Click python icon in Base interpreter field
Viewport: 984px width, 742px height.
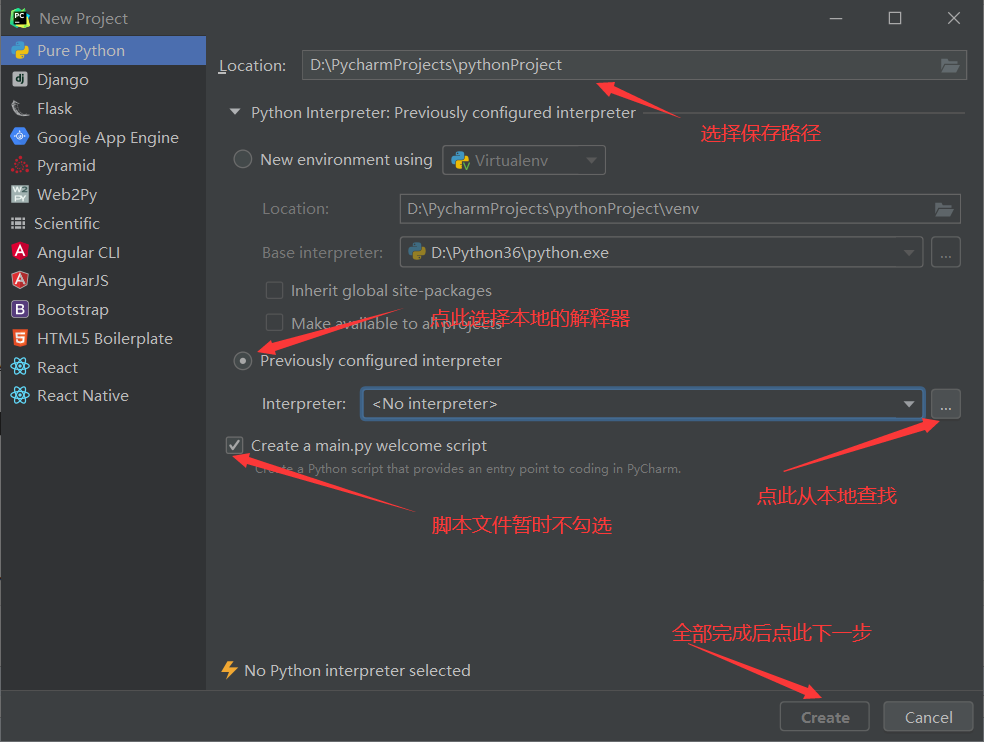click(417, 252)
